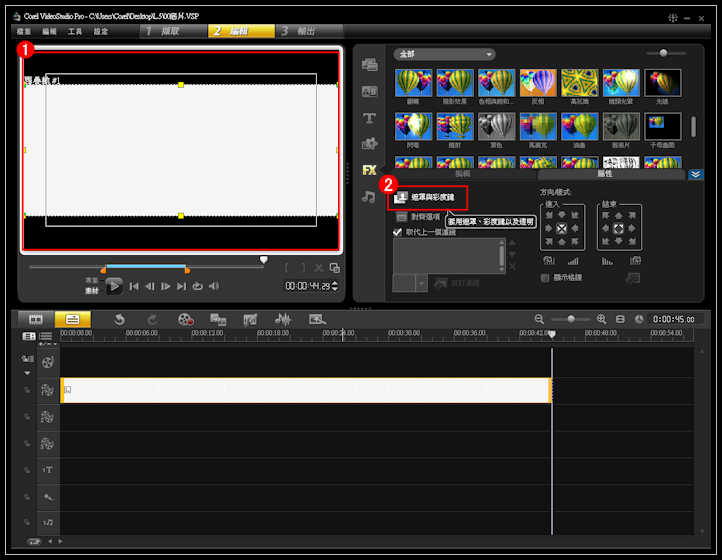
Task: Open alignment options icon below Mask button
Action: pos(402,217)
